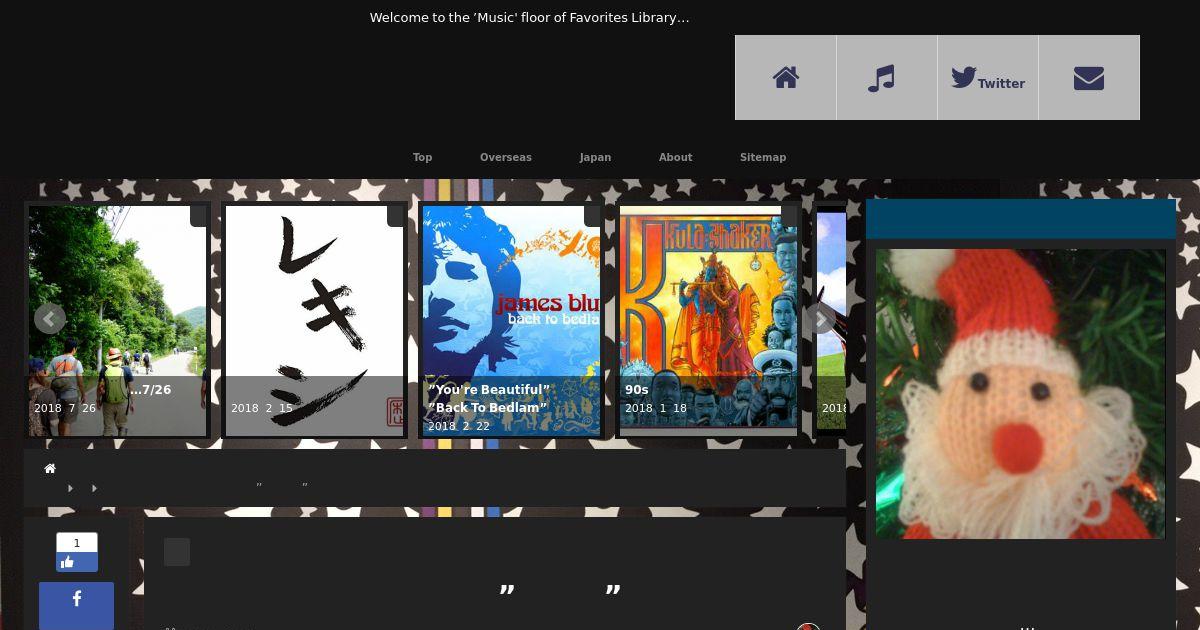Open the James Blunt Back to Bedlam card
The width and height of the screenshot is (1200, 630).
(x=511, y=321)
